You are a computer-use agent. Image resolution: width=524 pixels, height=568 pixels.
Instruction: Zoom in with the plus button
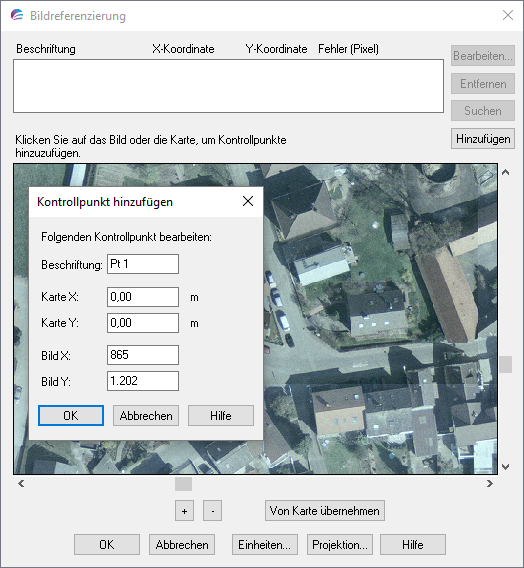pos(184,511)
